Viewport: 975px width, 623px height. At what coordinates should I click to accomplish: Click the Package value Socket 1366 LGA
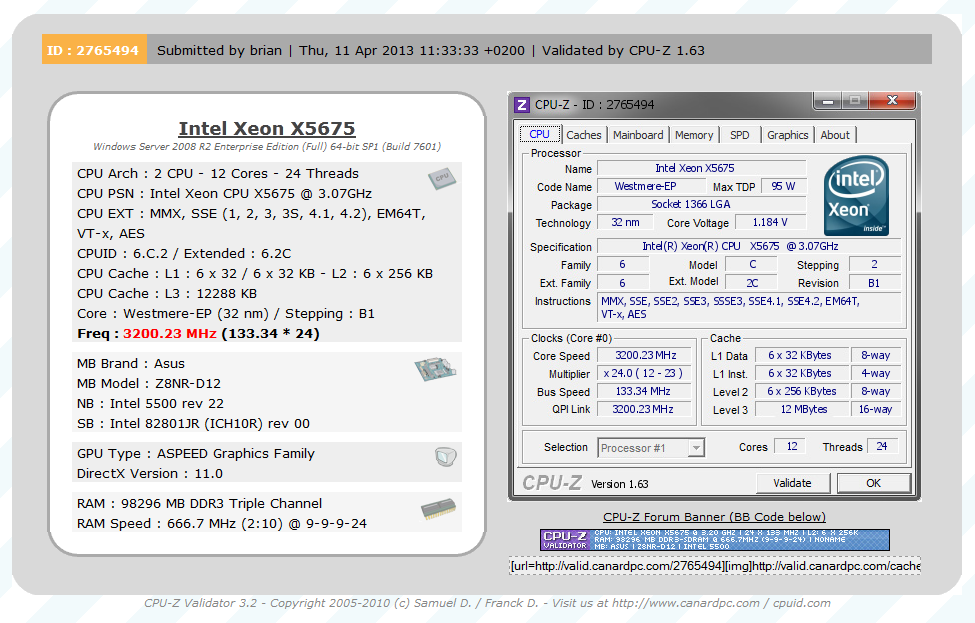point(701,204)
